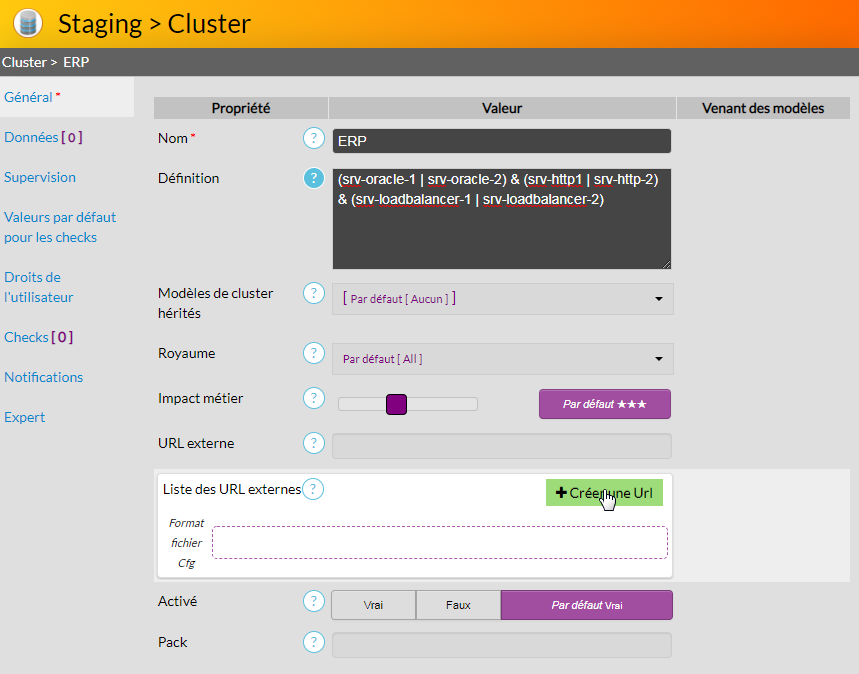Show help tooltip for Royaume
859x674 pixels.
pyautogui.click(x=314, y=353)
